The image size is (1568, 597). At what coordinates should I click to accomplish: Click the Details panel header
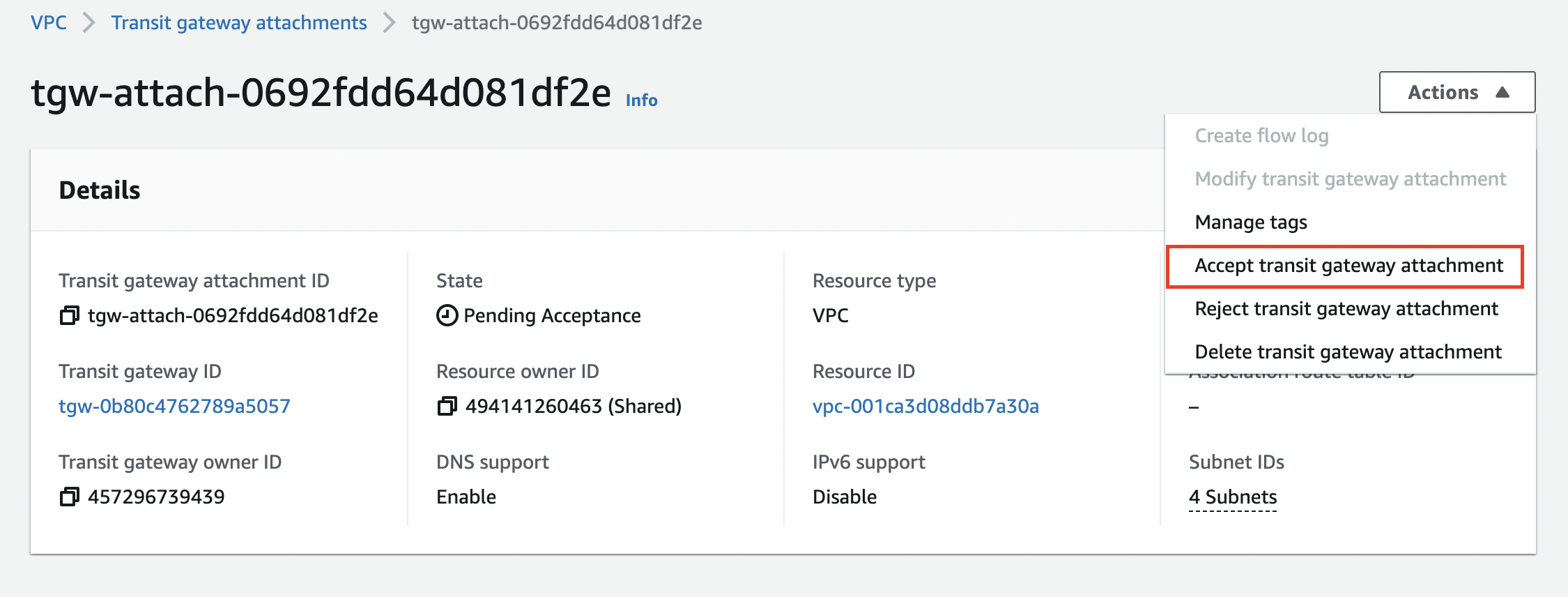pyautogui.click(x=100, y=190)
